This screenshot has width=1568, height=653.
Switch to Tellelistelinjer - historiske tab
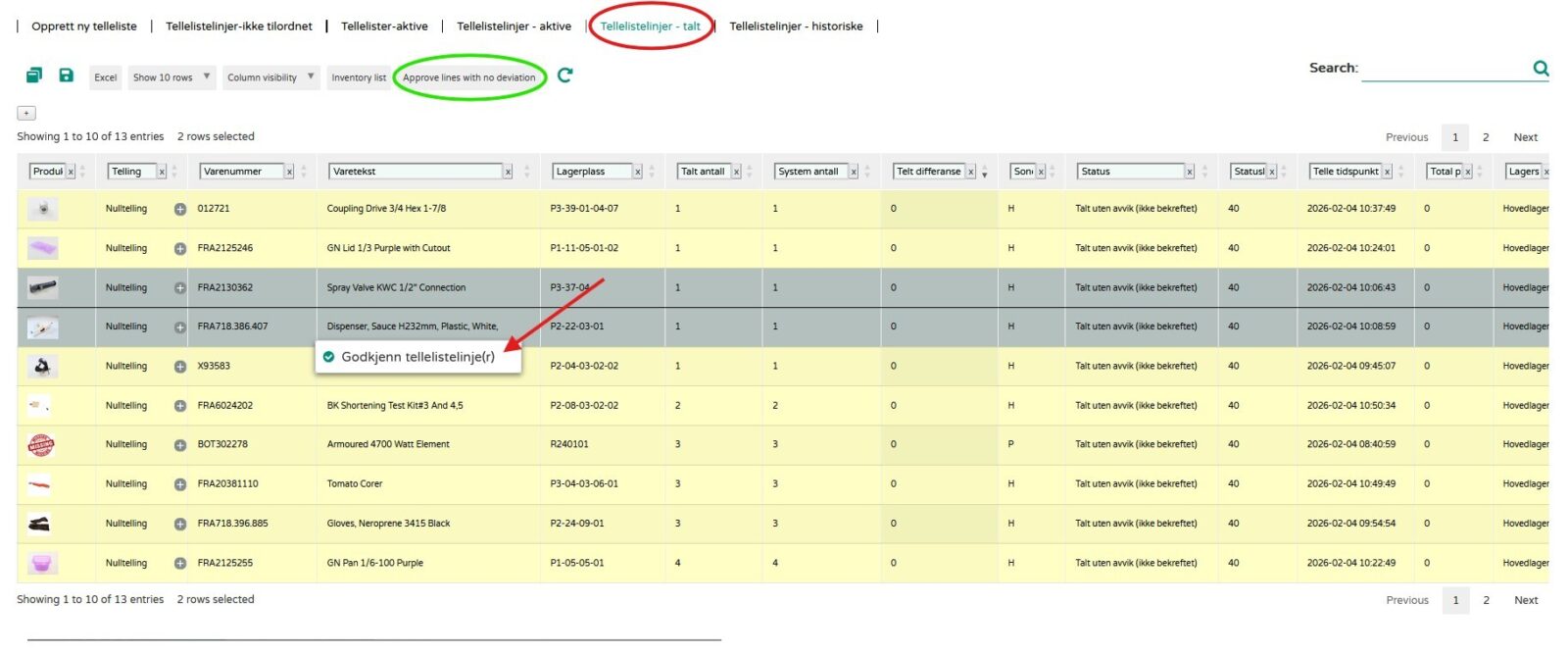(796, 26)
